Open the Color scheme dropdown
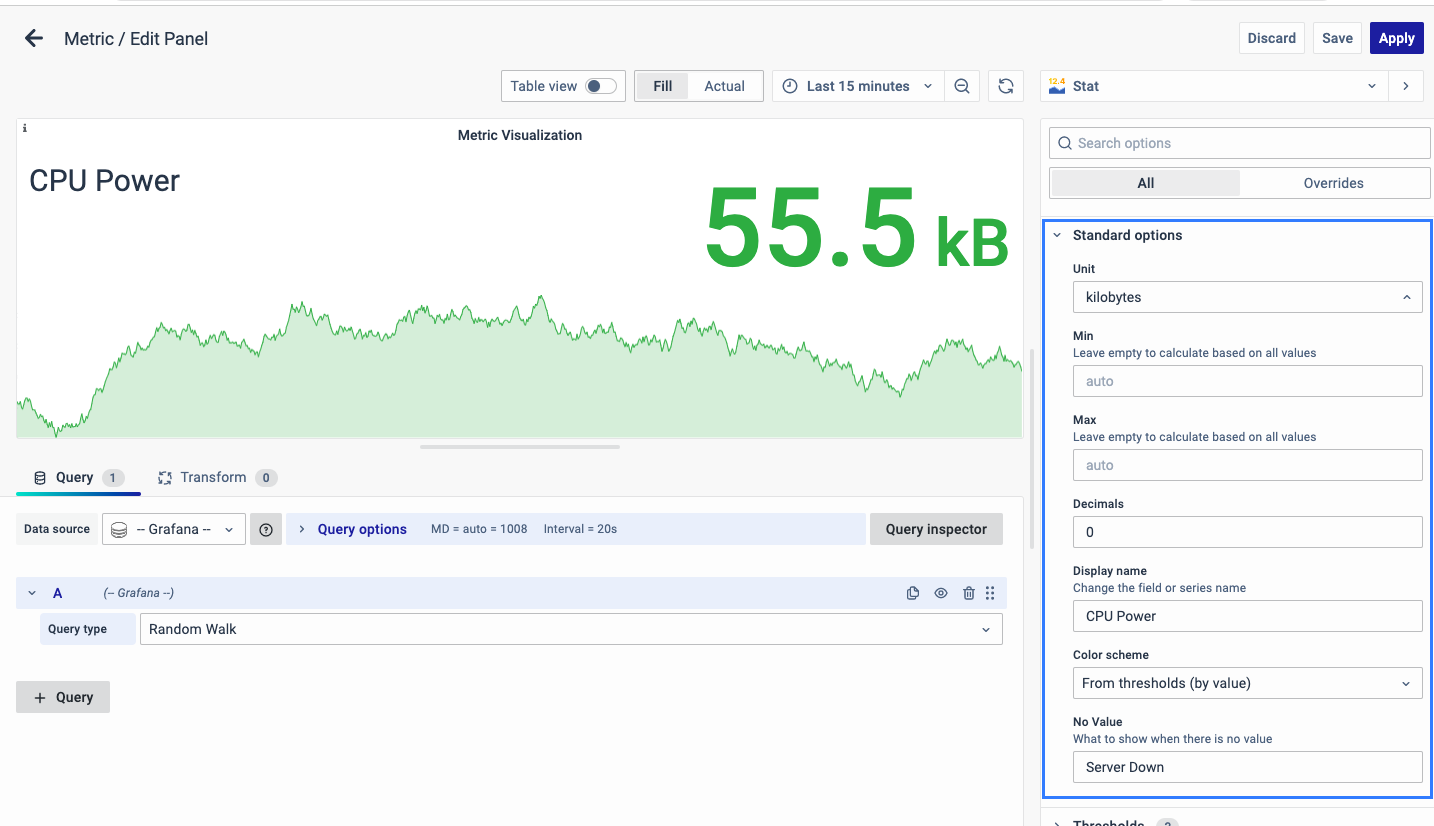1434x826 pixels. 1246,683
